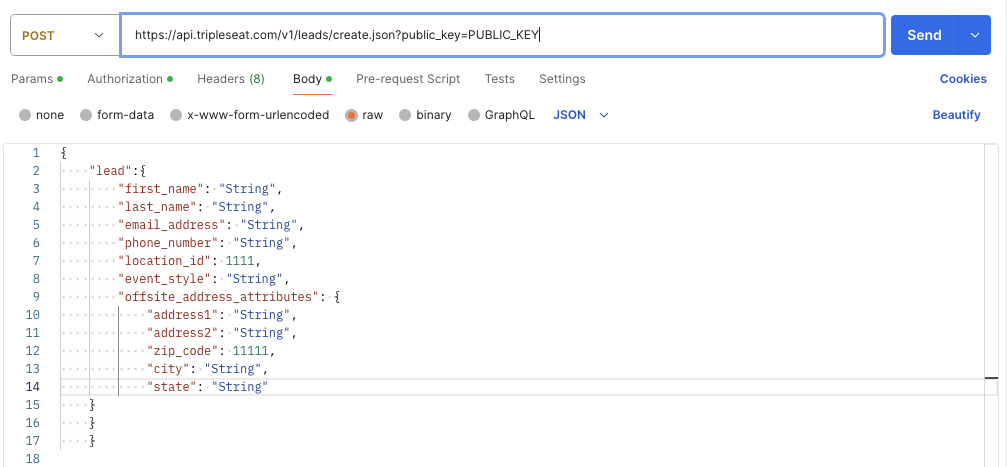The image size is (1007, 467).
Task: Open the POST method dropdown
Action: [65, 35]
